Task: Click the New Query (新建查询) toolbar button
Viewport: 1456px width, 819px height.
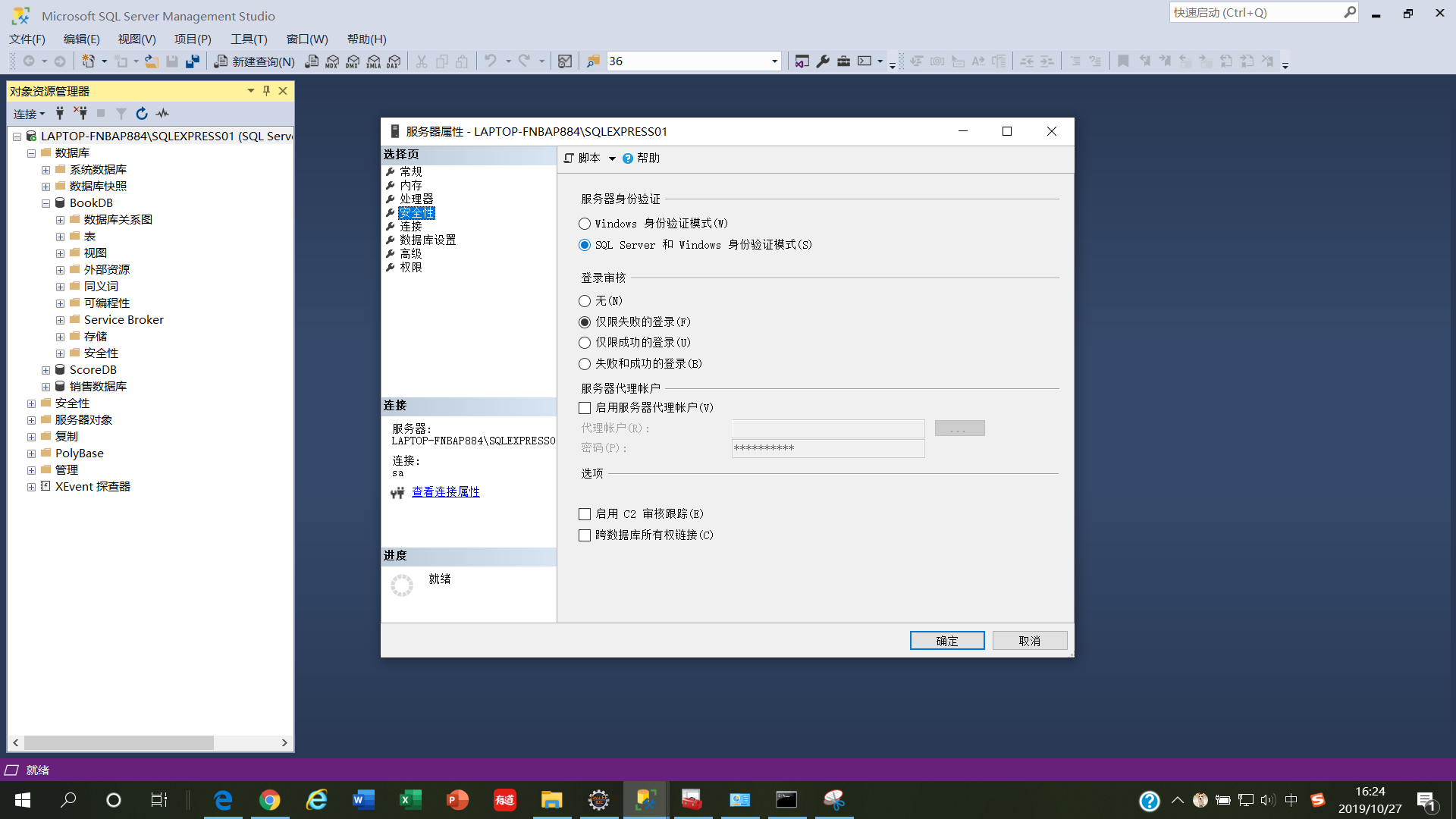Action: 254,61
